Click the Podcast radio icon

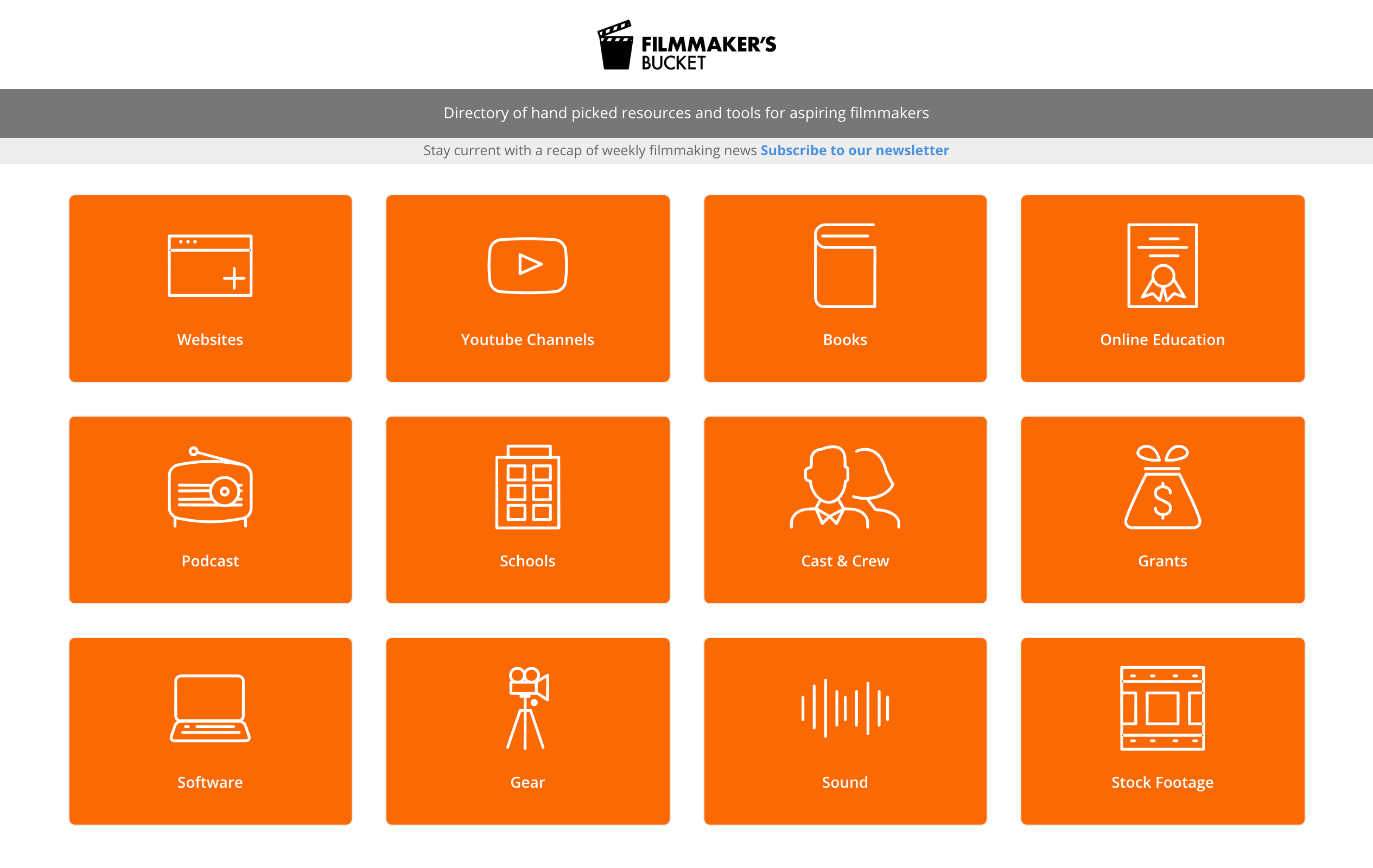click(x=210, y=487)
